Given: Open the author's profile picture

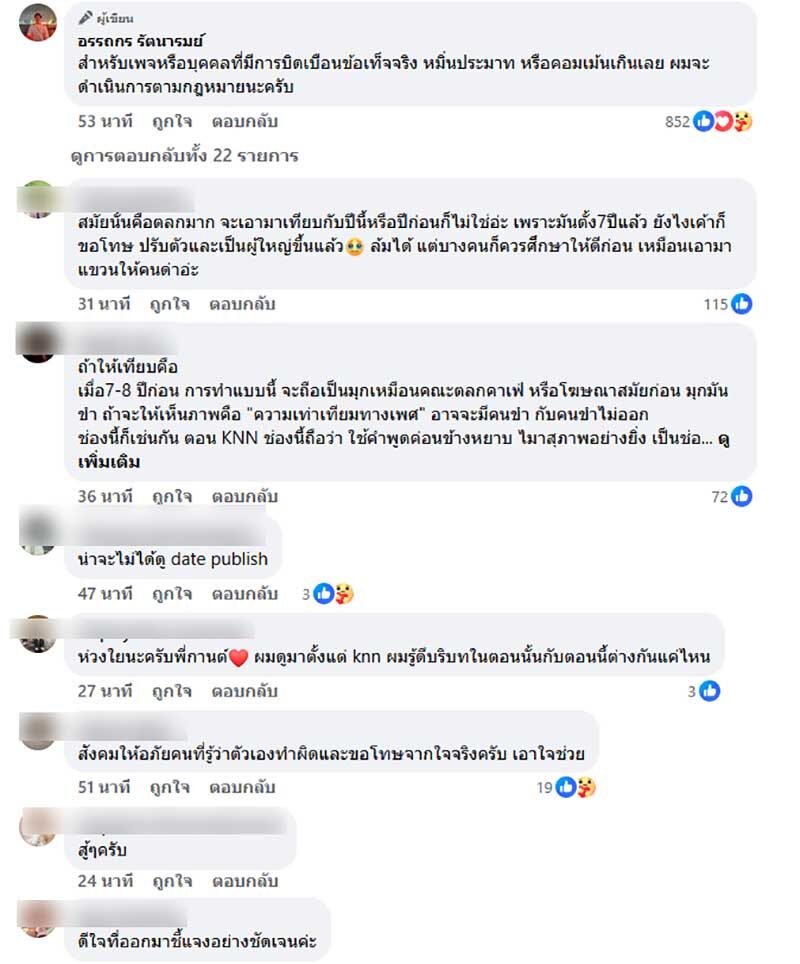Looking at the screenshot, I should tap(38, 22).
